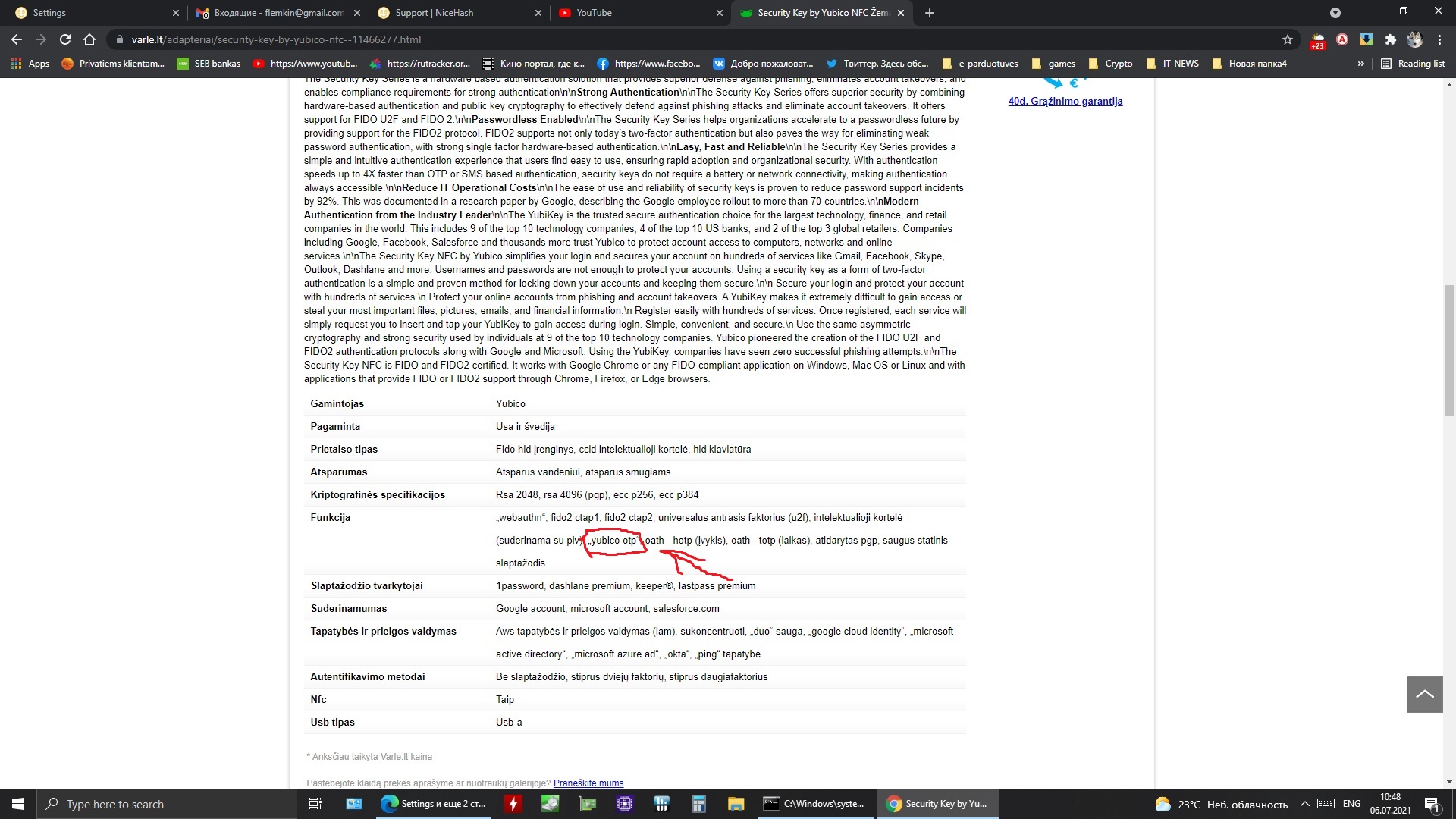1456x819 pixels.
Task: Click the address bar URL field
Action: pyautogui.click(x=698, y=39)
